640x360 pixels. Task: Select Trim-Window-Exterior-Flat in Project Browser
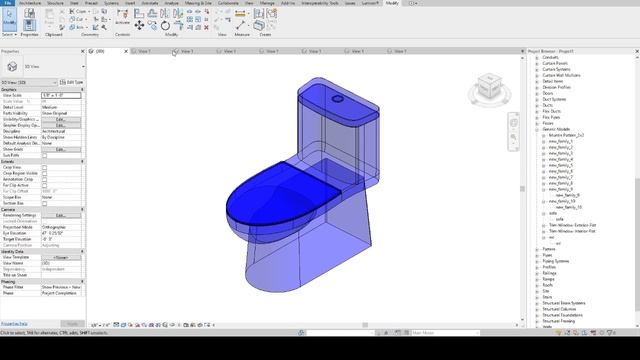tap(572, 225)
